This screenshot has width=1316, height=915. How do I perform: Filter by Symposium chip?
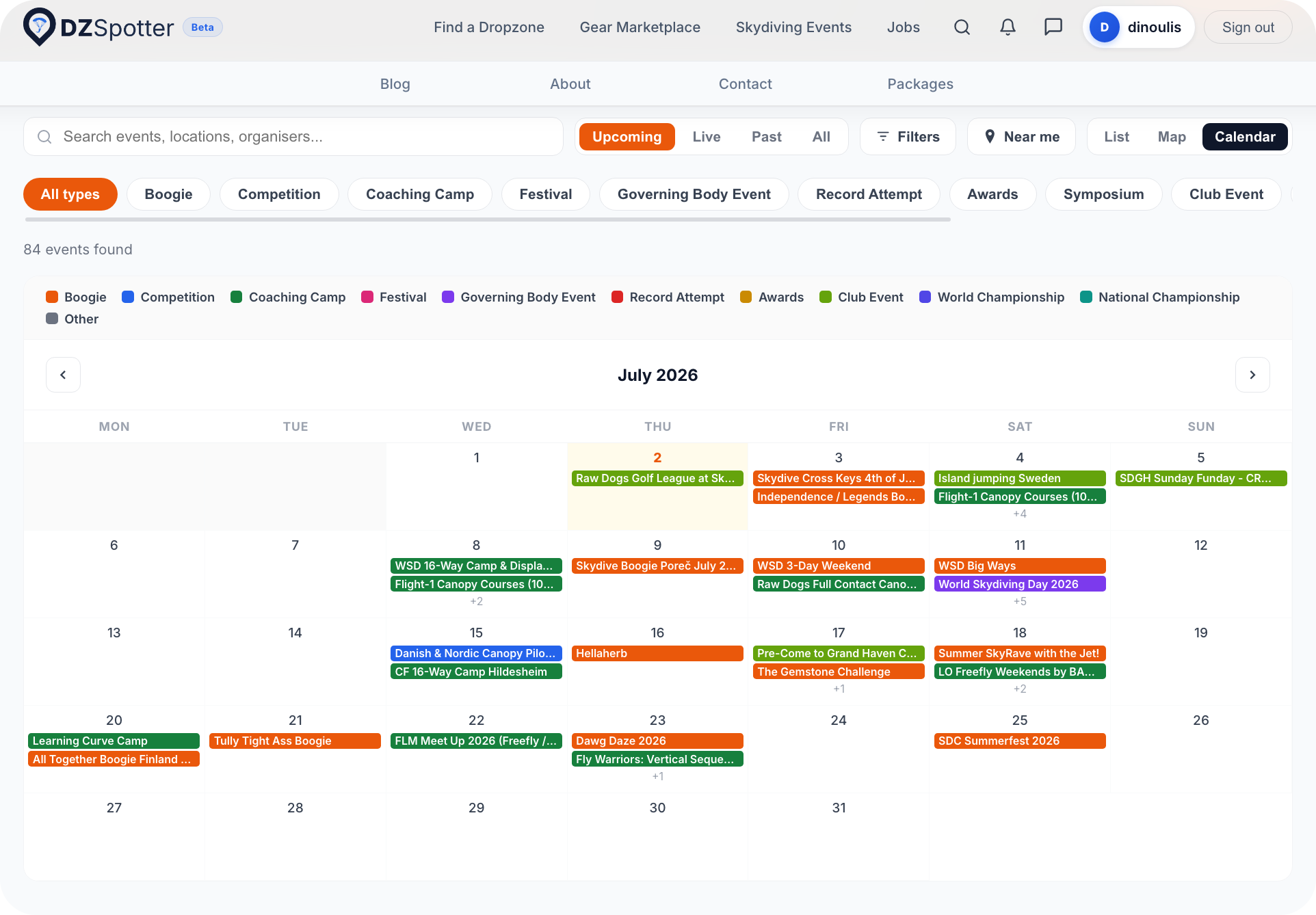pyautogui.click(x=1103, y=194)
